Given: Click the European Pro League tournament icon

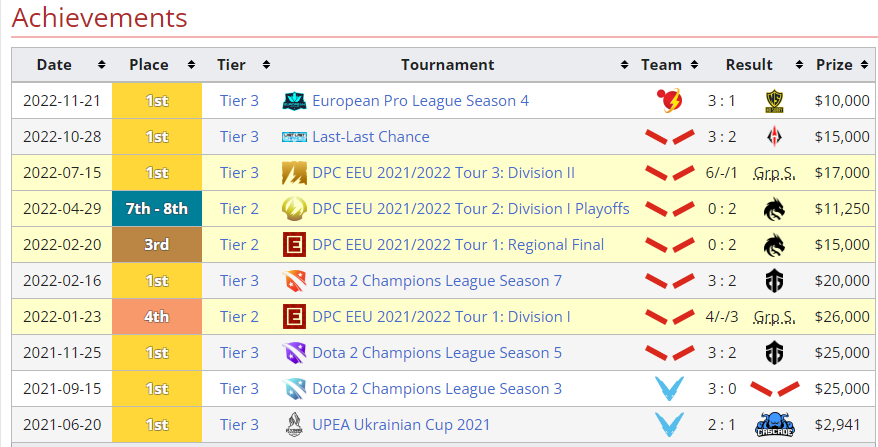Looking at the screenshot, I should pyautogui.click(x=294, y=101).
